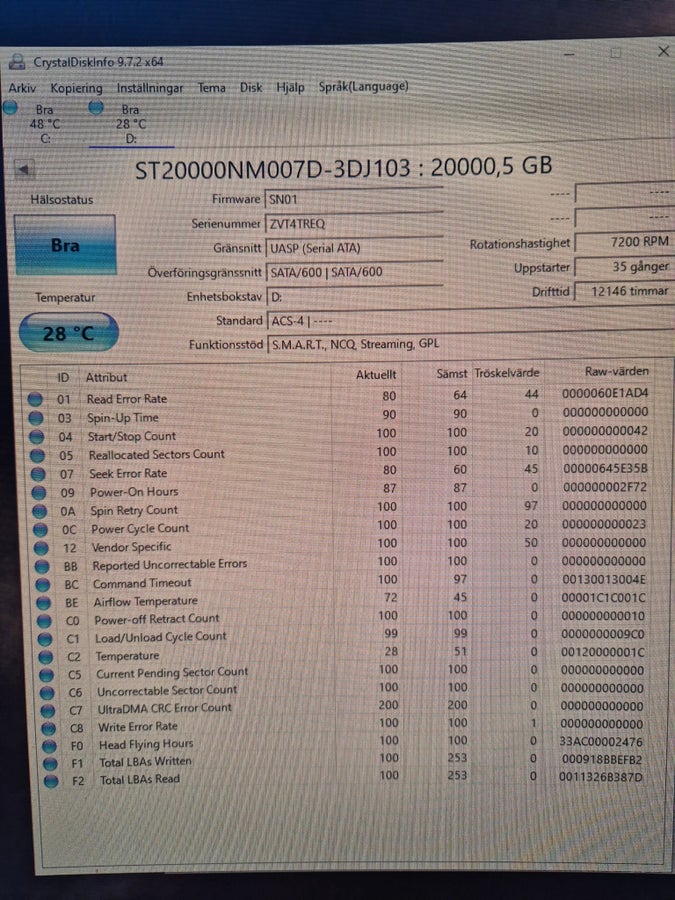Click status icon for Reallocated Sectors Count
Viewport: 675px width, 900px height.
point(37,455)
